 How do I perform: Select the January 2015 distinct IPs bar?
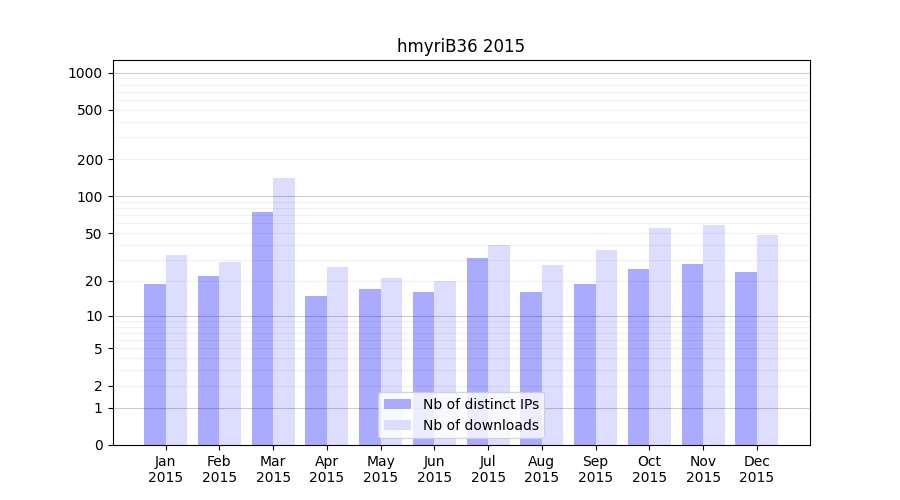[x=155, y=364]
